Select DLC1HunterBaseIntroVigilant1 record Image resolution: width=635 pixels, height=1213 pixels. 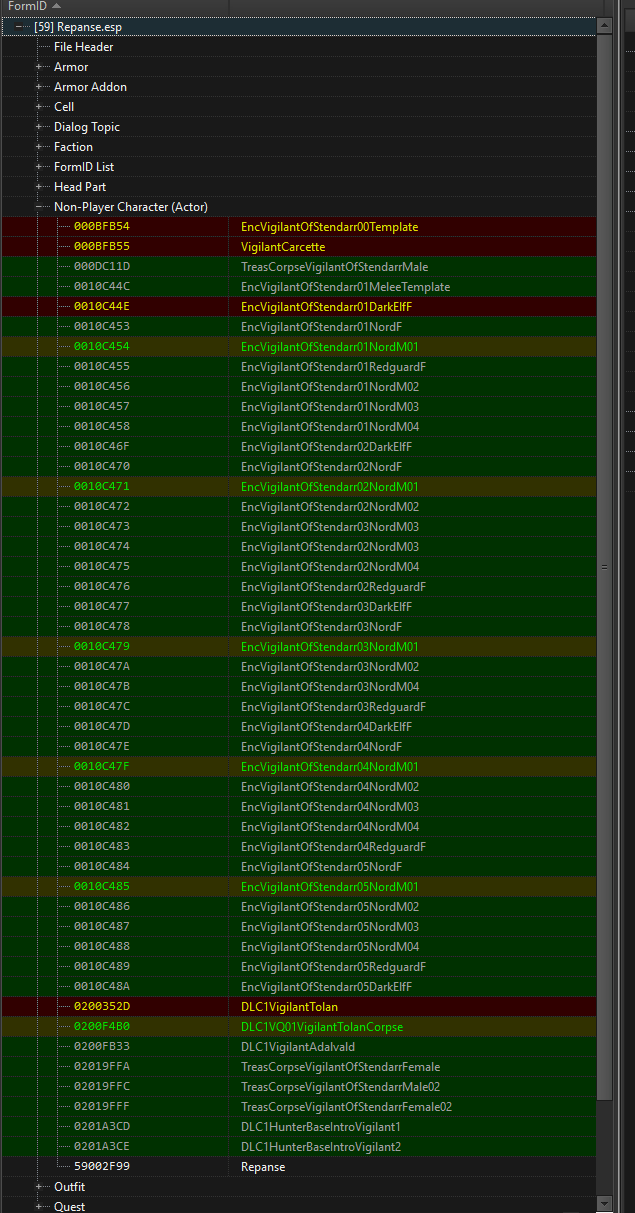click(299, 1127)
